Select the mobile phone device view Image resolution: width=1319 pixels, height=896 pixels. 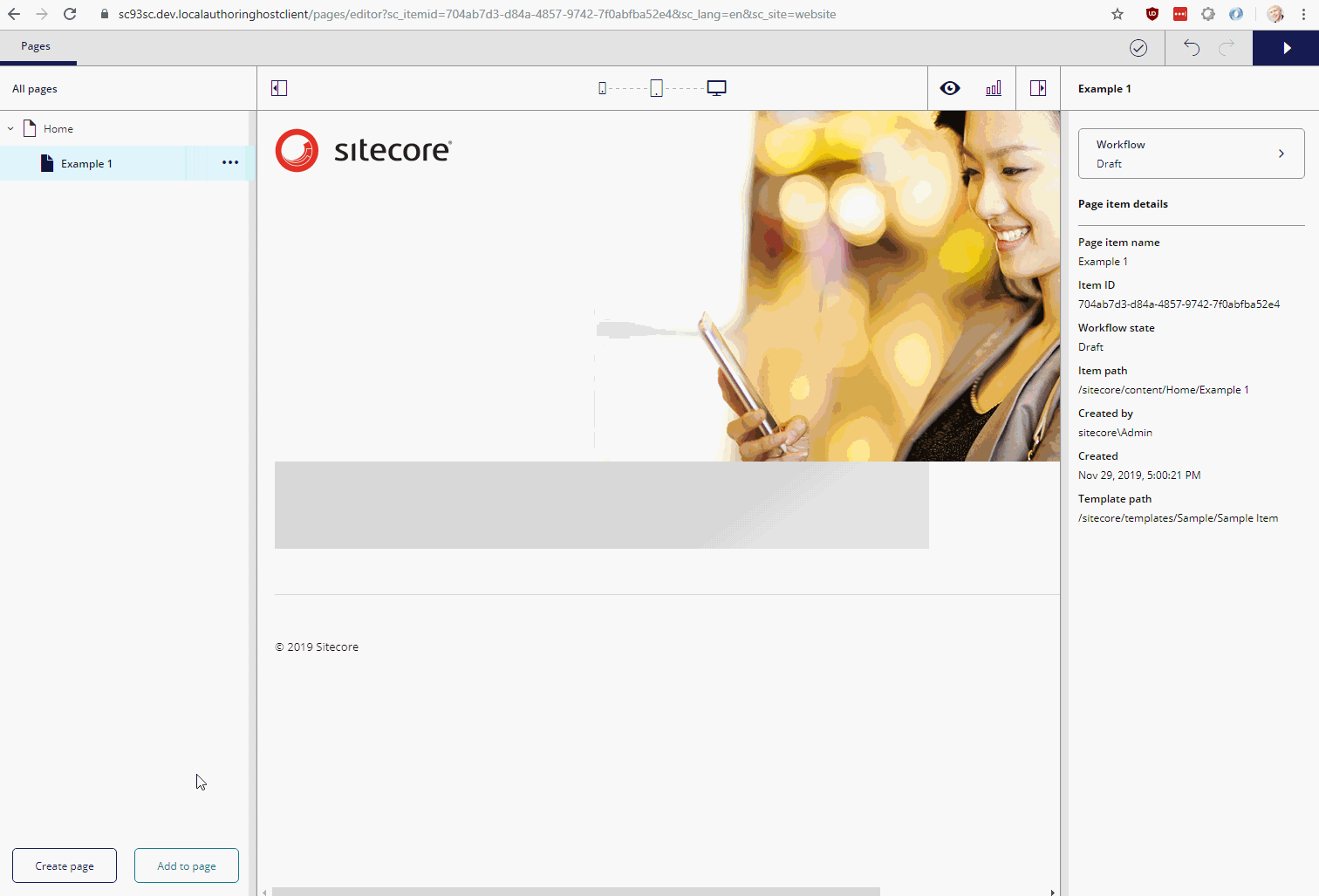click(x=602, y=88)
